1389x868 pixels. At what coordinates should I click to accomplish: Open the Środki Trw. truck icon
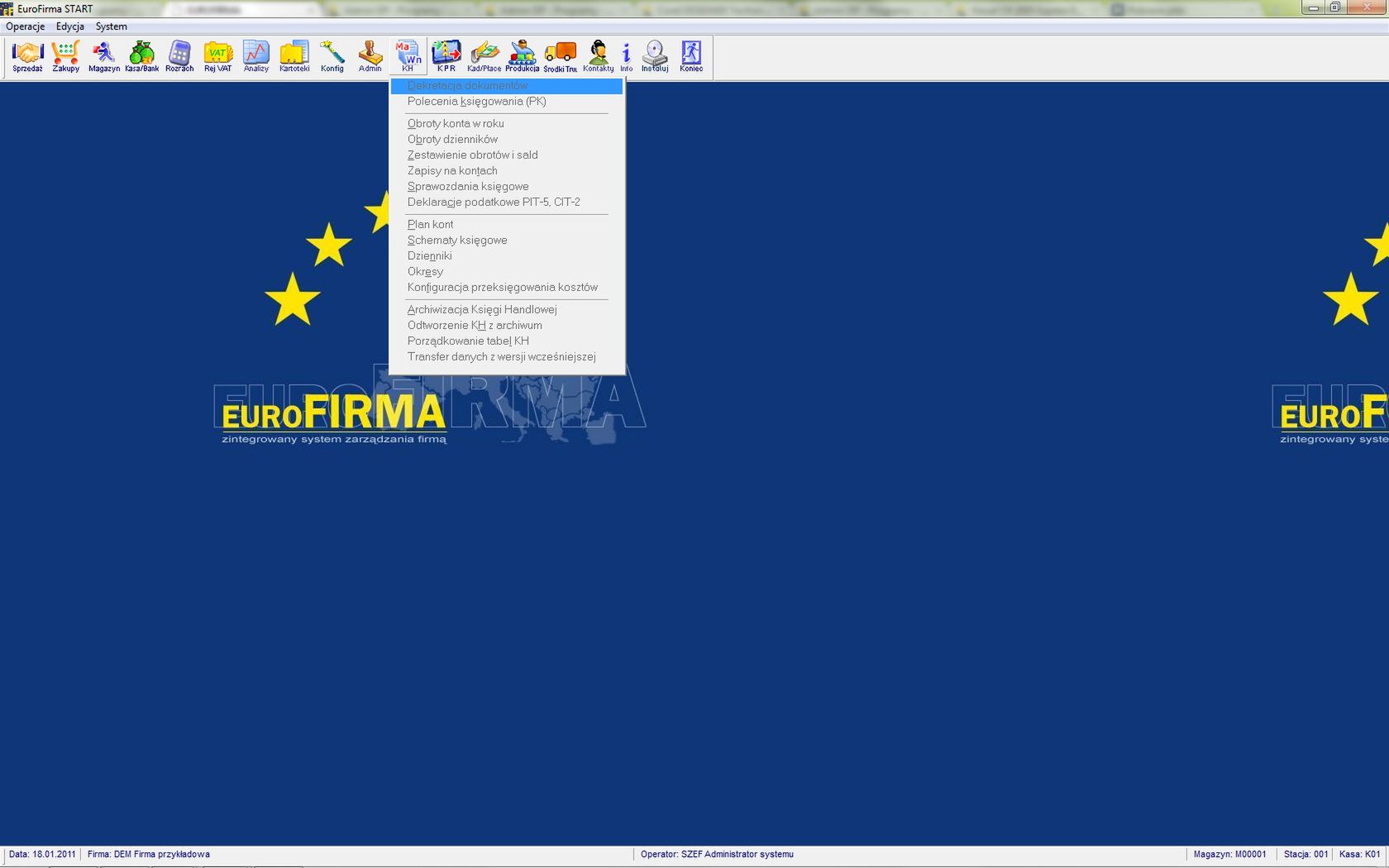560,57
